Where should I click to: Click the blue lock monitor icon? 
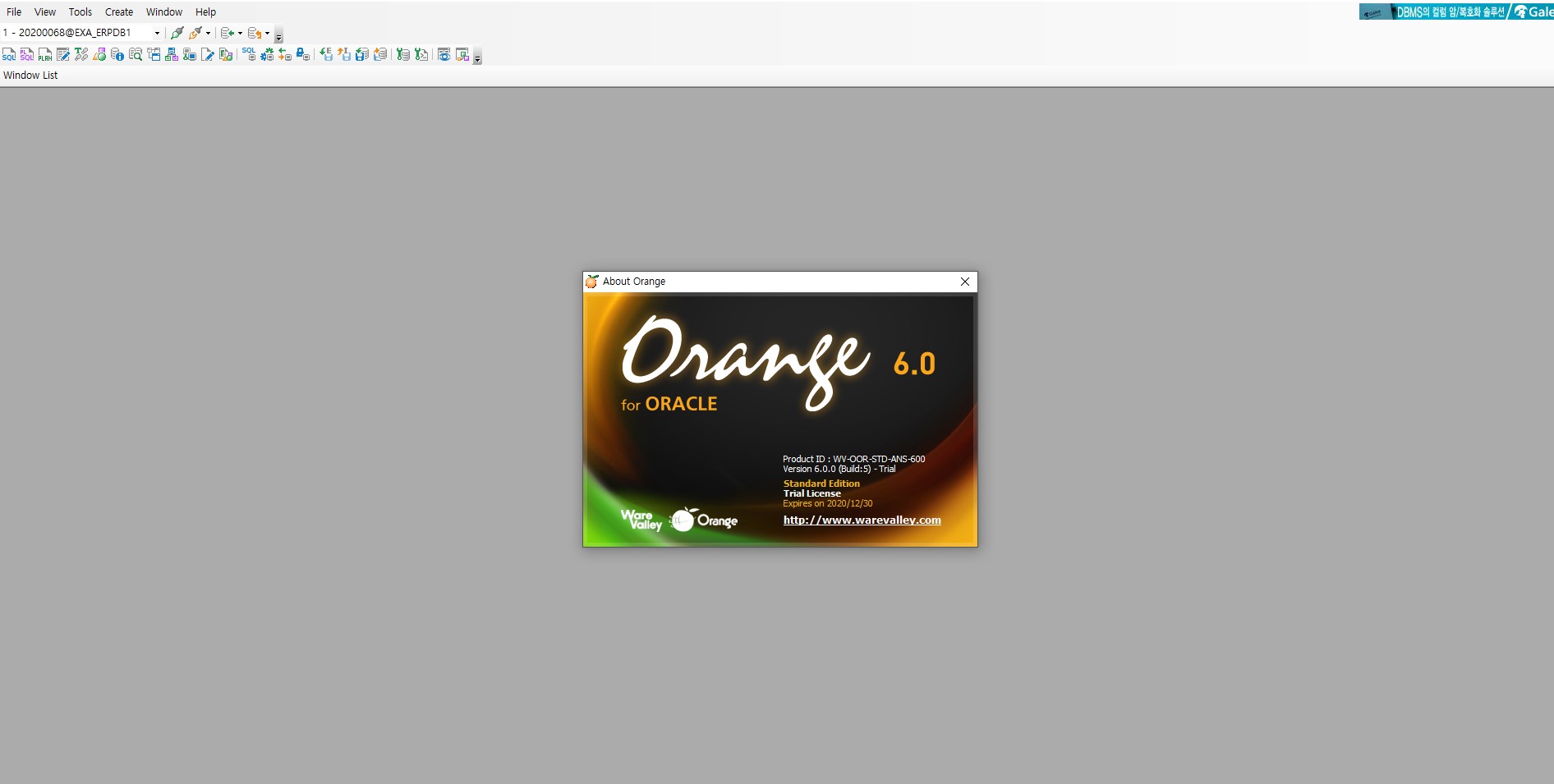click(303, 55)
